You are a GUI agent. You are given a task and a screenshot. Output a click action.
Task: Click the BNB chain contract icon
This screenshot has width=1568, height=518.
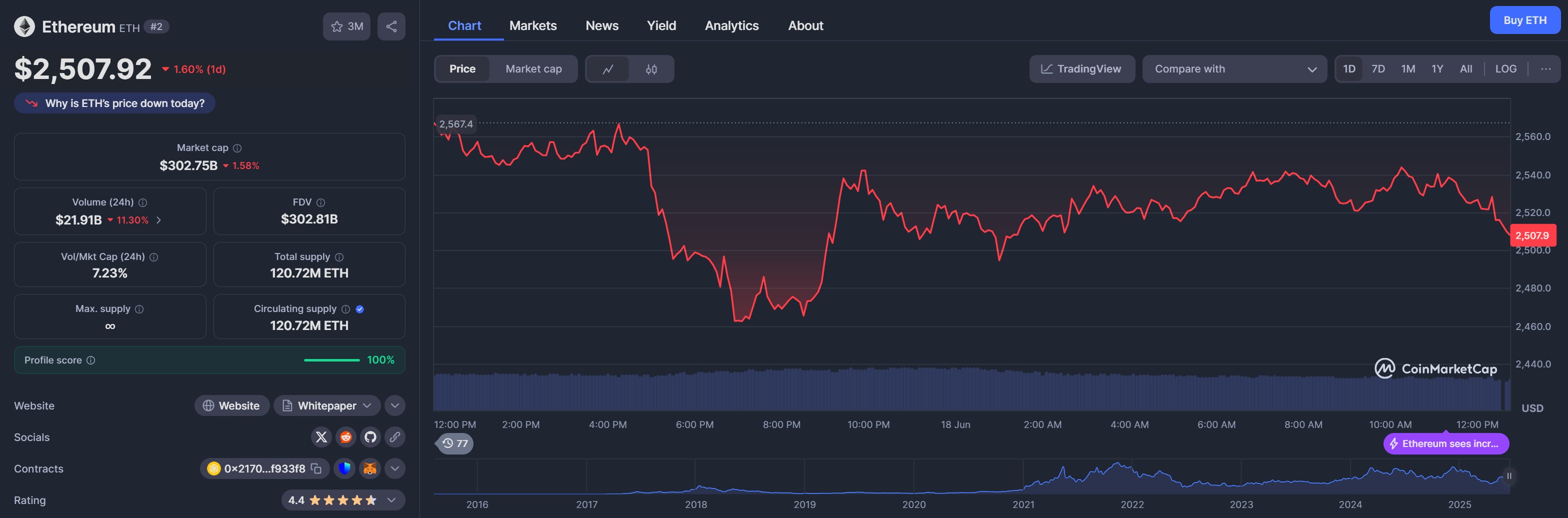[x=213, y=468]
